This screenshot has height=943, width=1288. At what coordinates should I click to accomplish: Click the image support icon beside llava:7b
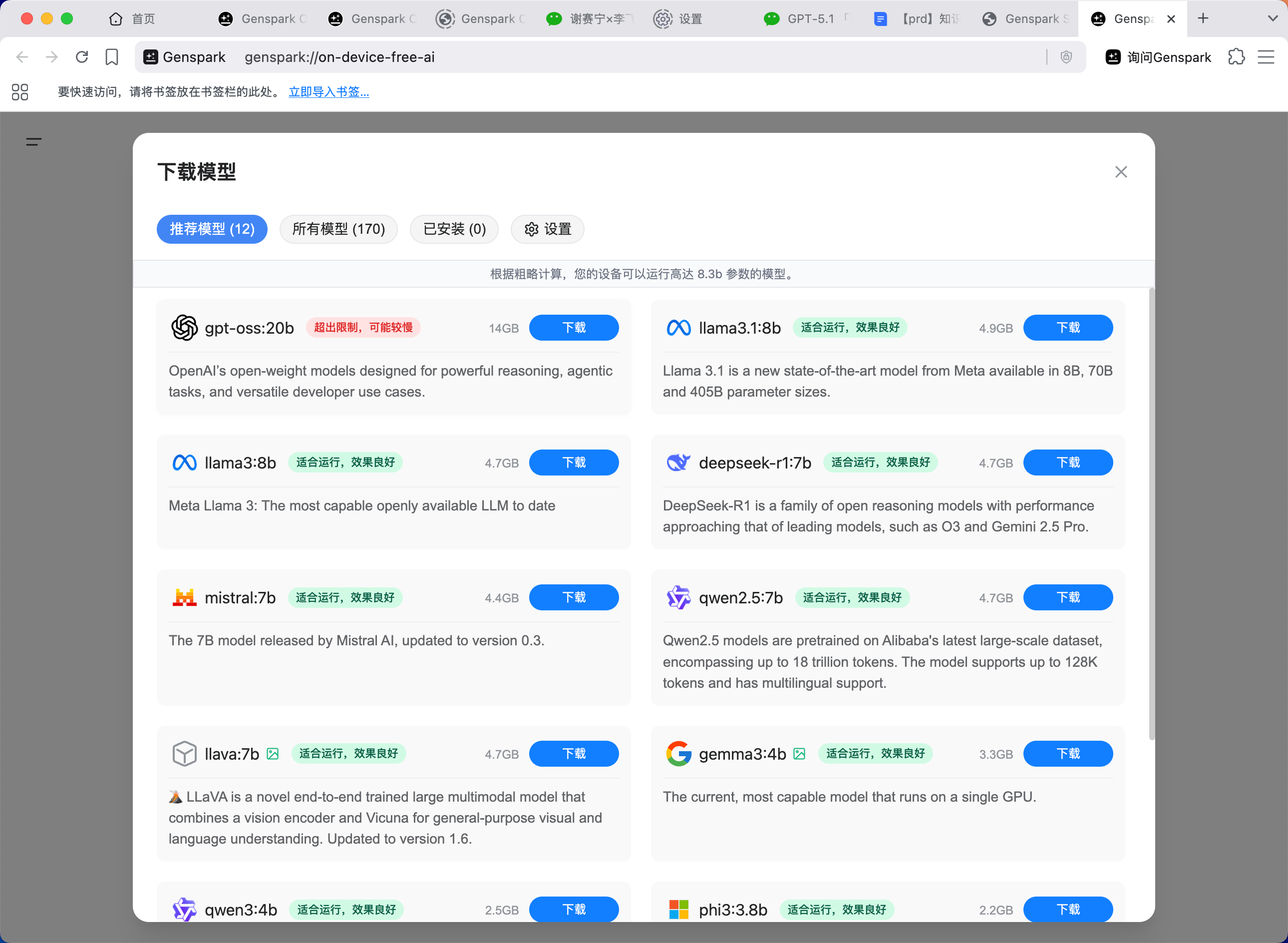(273, 754)
